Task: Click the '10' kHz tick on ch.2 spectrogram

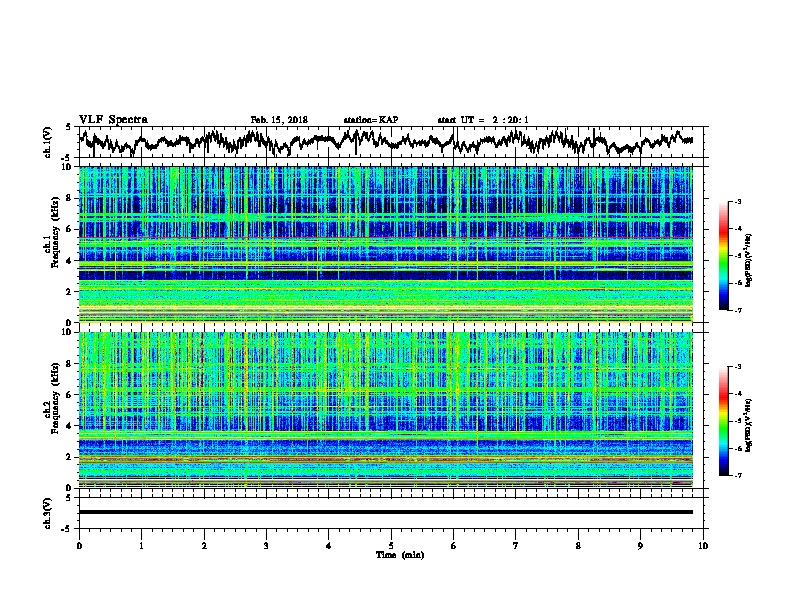Action: (68, 332)
